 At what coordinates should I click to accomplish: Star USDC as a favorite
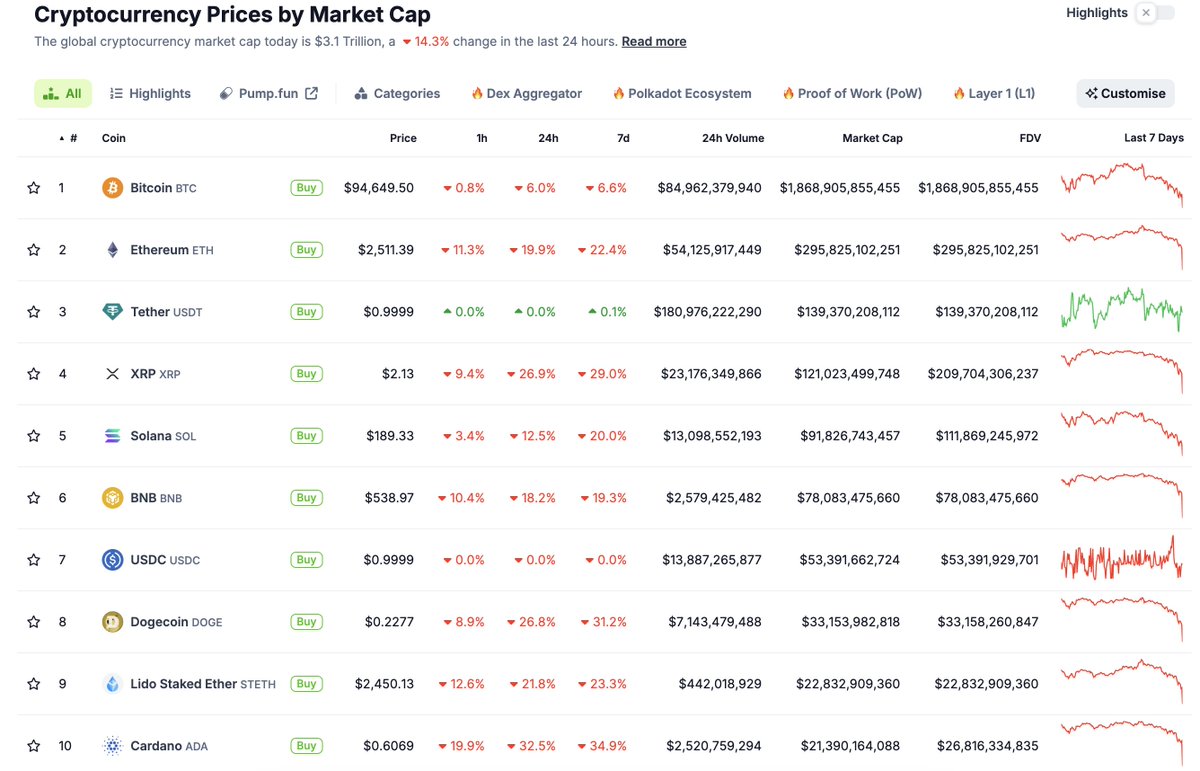coord(34,560)
